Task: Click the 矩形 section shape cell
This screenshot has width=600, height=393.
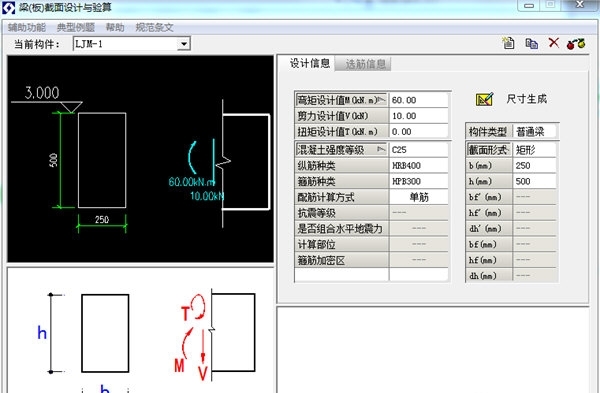Action: coord(534,150)
